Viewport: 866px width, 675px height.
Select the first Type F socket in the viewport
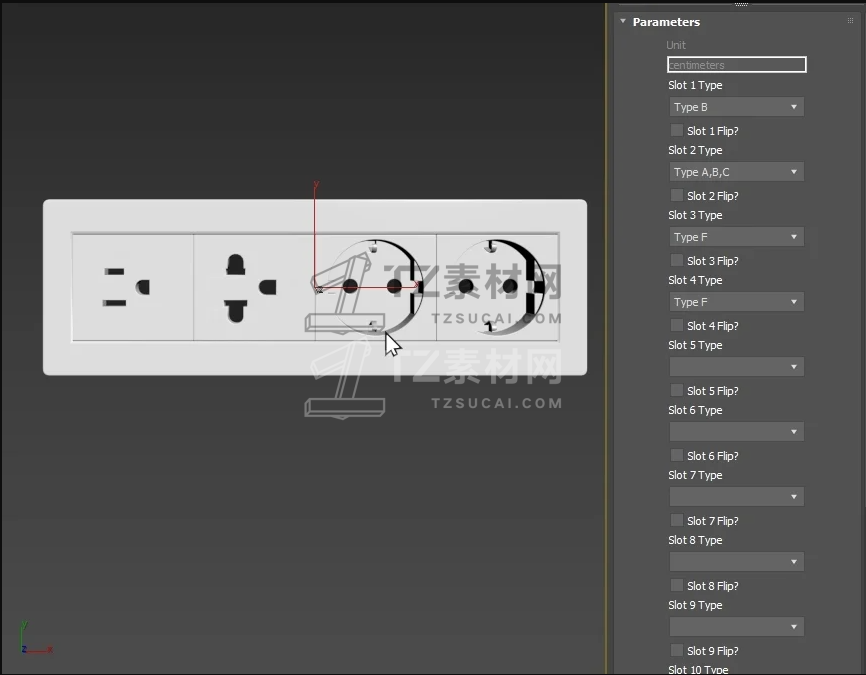pyautogui.click(x=376, y=287)
